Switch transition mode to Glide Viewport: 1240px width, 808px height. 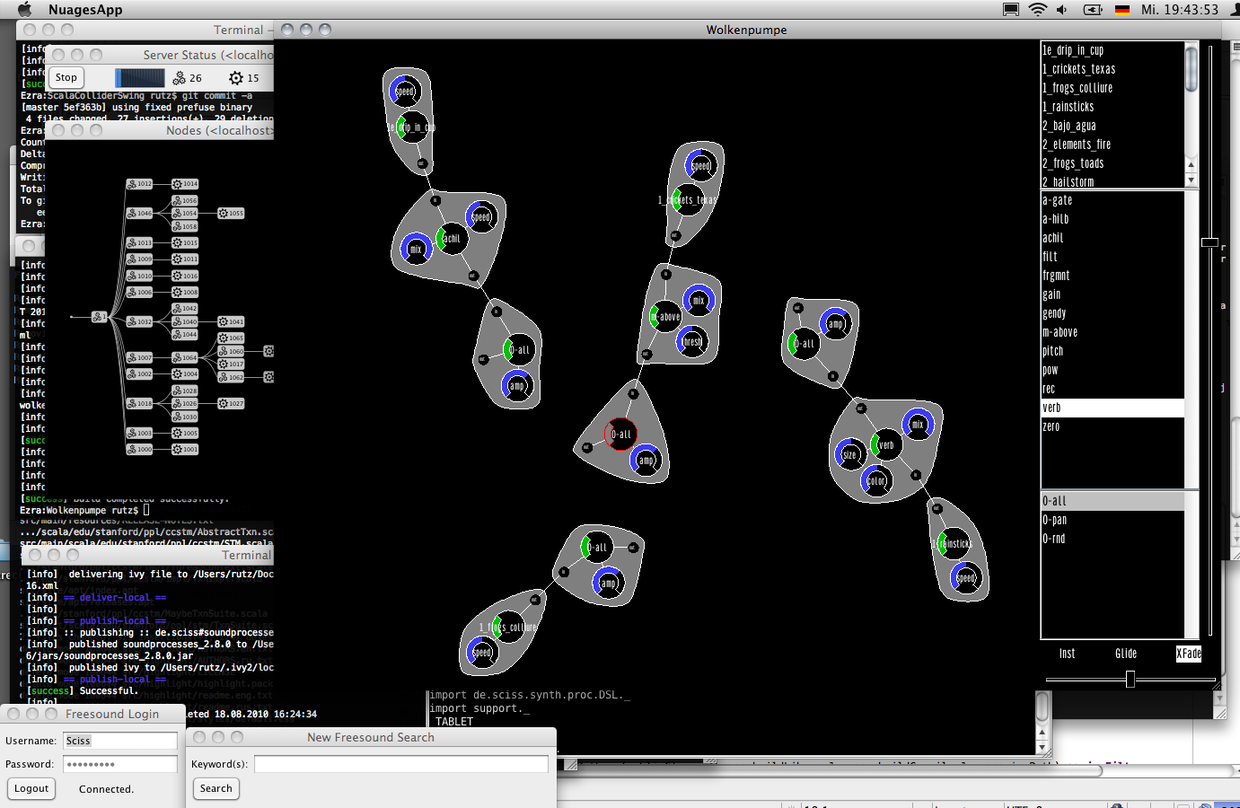coord(1126,653)
